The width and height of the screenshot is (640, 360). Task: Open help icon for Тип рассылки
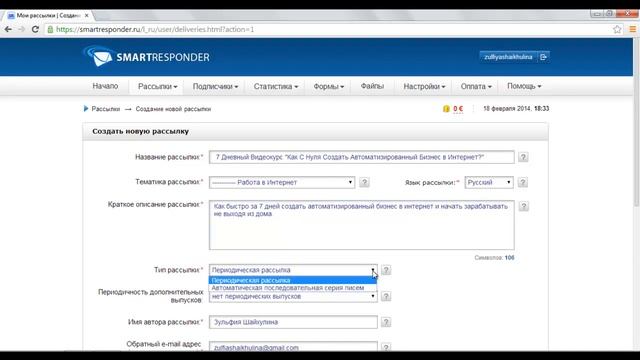(x=386, y=270)
